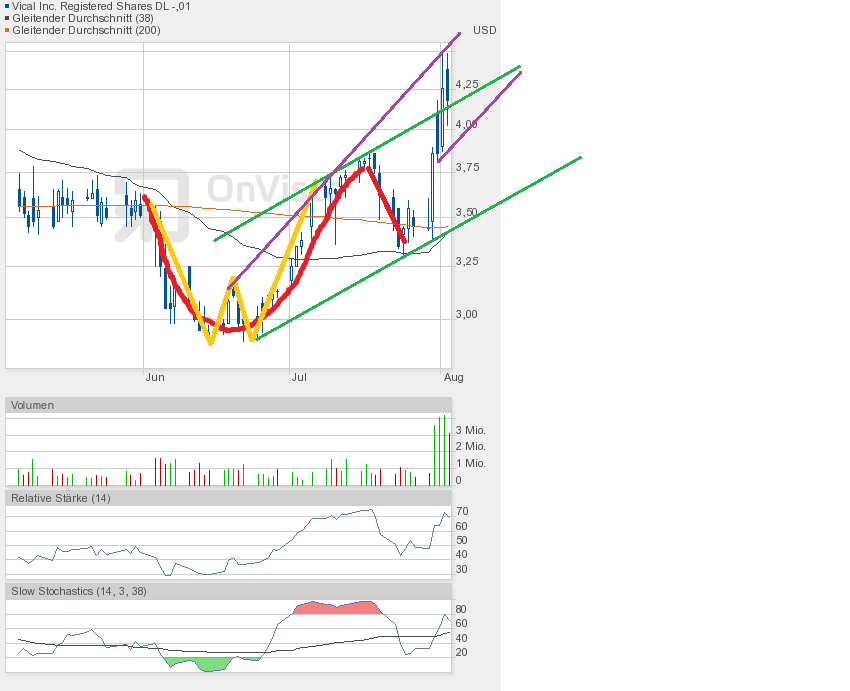850x691 pixels.
Task: Click the 3,75 price axis label
Action: coord(467,167)
